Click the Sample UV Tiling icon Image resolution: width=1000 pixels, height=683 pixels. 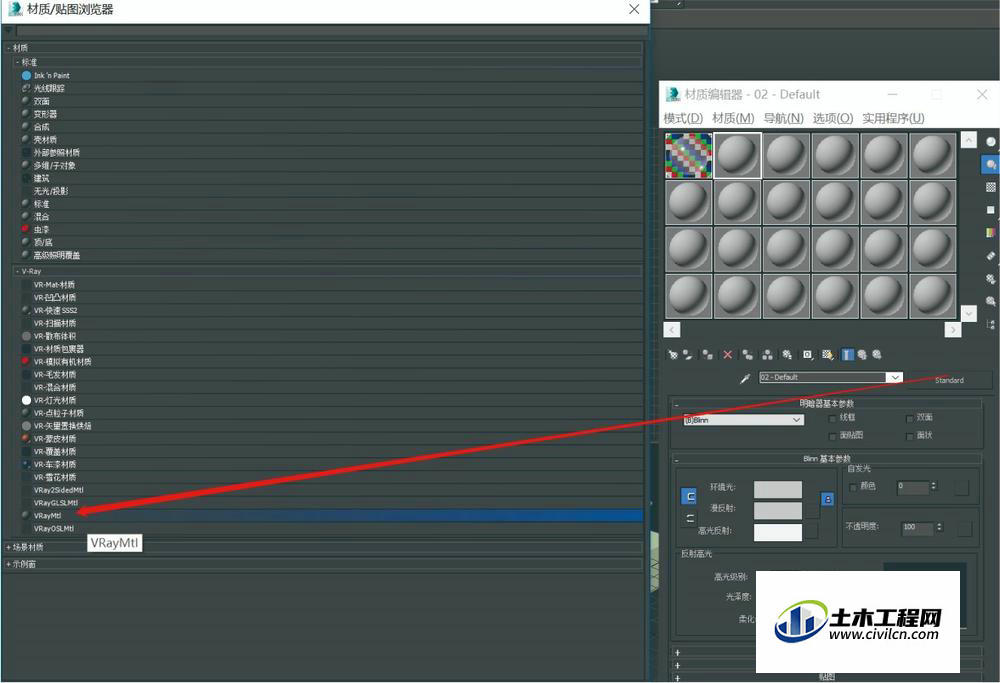point(990,210)
